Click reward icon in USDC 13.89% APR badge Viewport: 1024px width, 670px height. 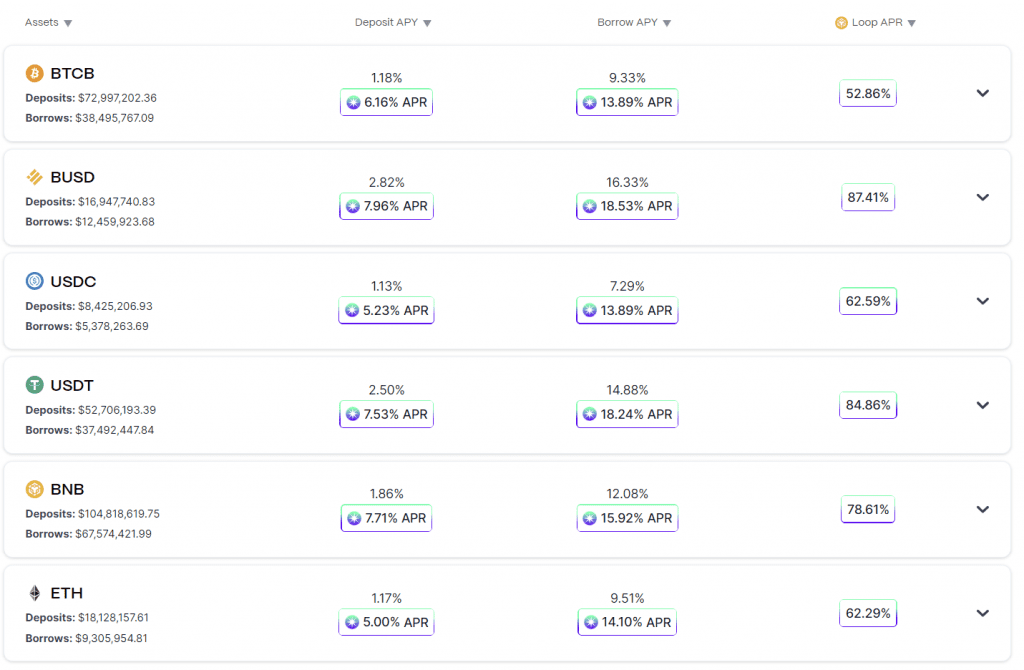point(590,310)
